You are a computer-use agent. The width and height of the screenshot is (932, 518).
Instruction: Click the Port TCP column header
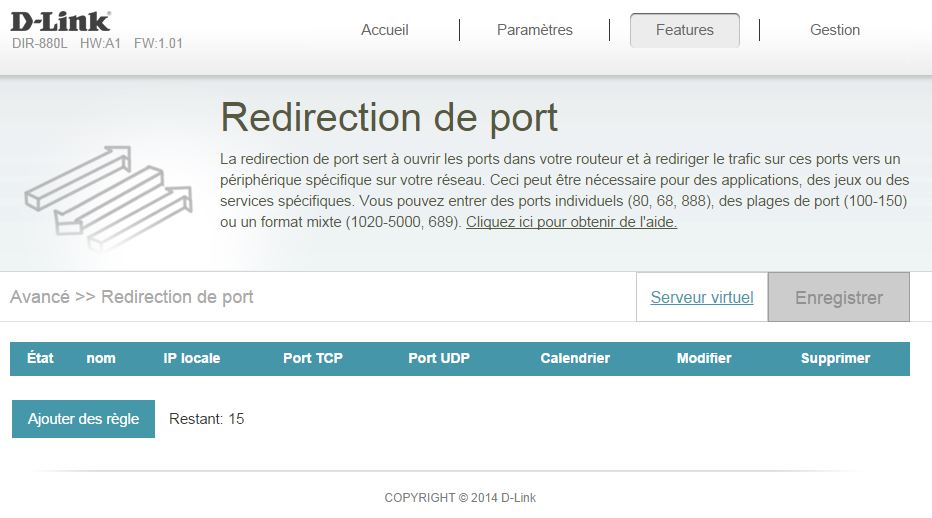click(313, 358)
